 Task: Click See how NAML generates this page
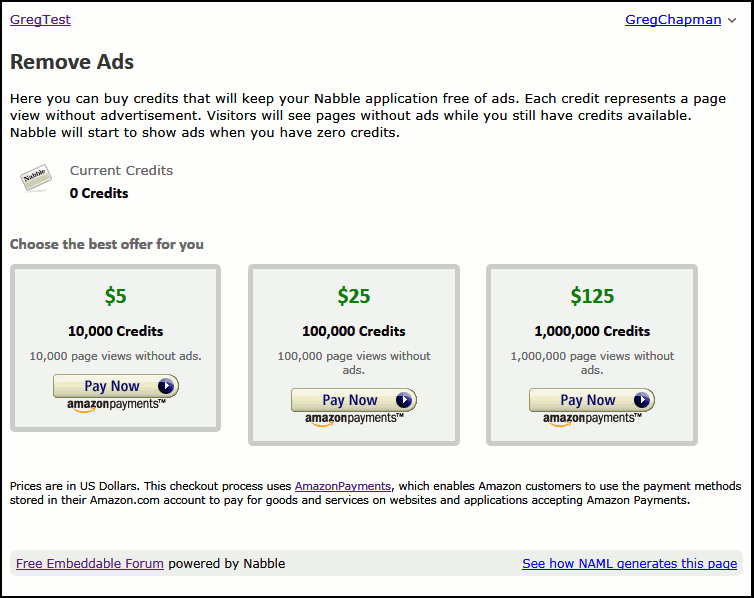tap(629, 563)
